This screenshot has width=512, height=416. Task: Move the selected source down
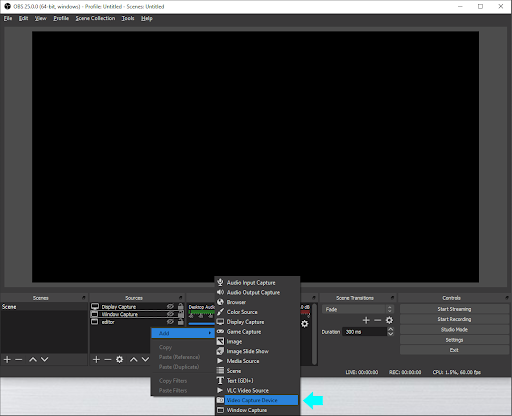coord(145,359)
